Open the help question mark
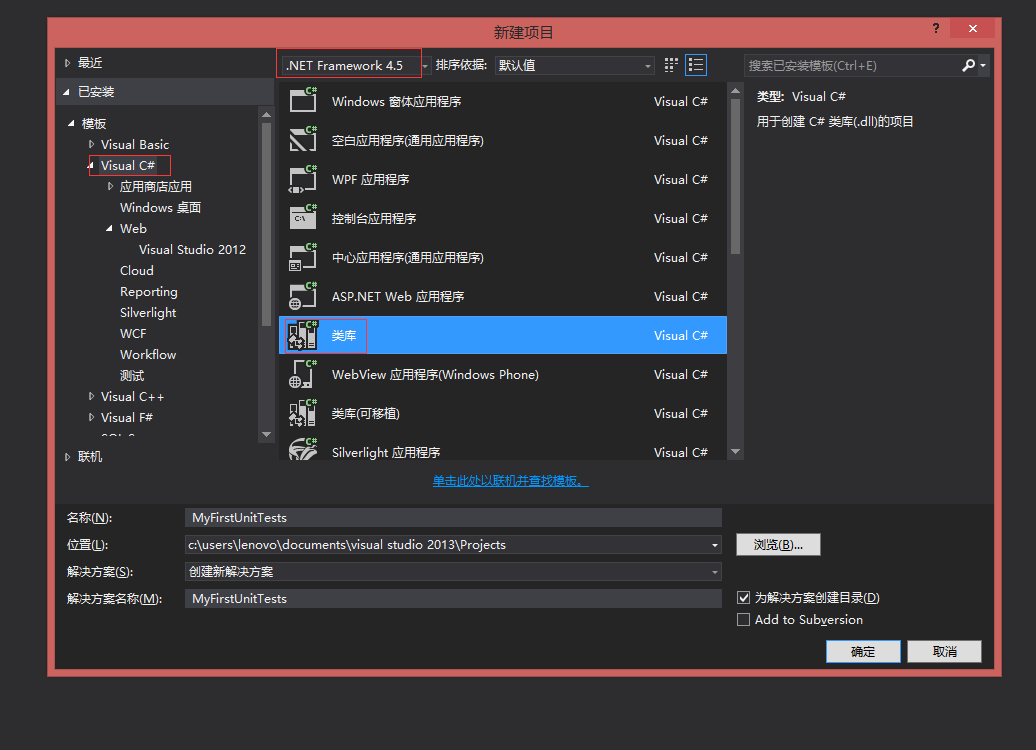 click(936, 28)
